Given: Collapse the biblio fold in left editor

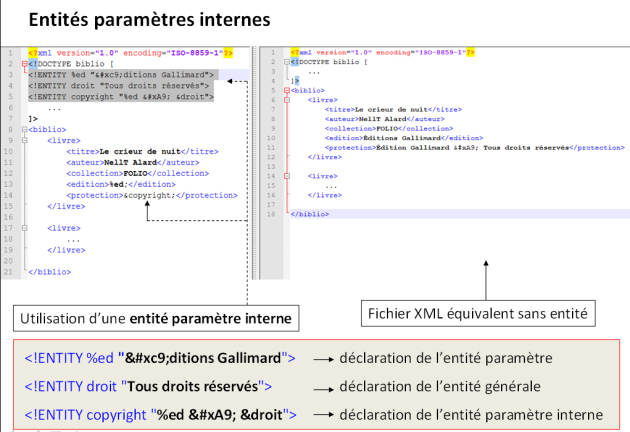Looking at the screenshot, I should pos(22,129).
